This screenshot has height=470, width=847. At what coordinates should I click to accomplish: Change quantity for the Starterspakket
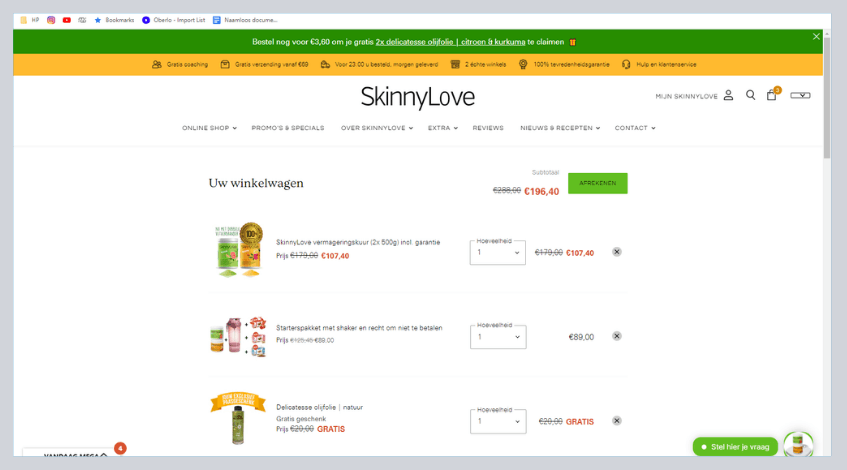coord(498,337)
